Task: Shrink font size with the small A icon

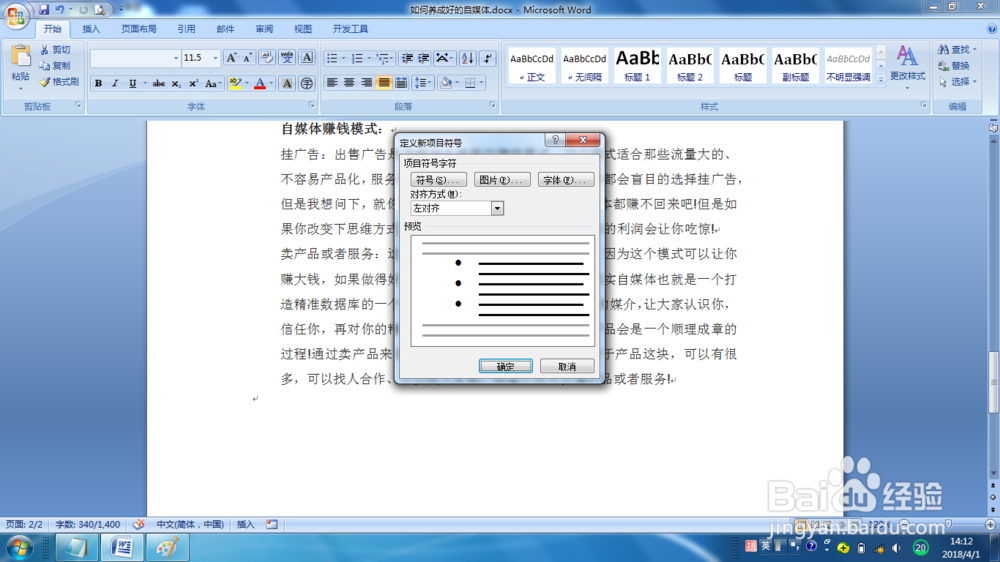Action: pos(247,58)
